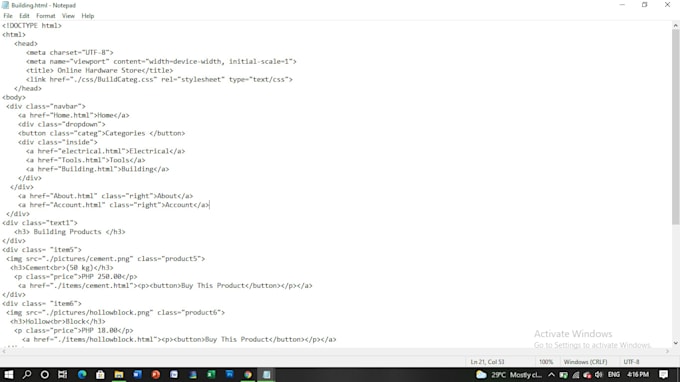This screenshot has height=382, width=680.
Task: Click the Account.html anchor line
Action: [114, 205]
